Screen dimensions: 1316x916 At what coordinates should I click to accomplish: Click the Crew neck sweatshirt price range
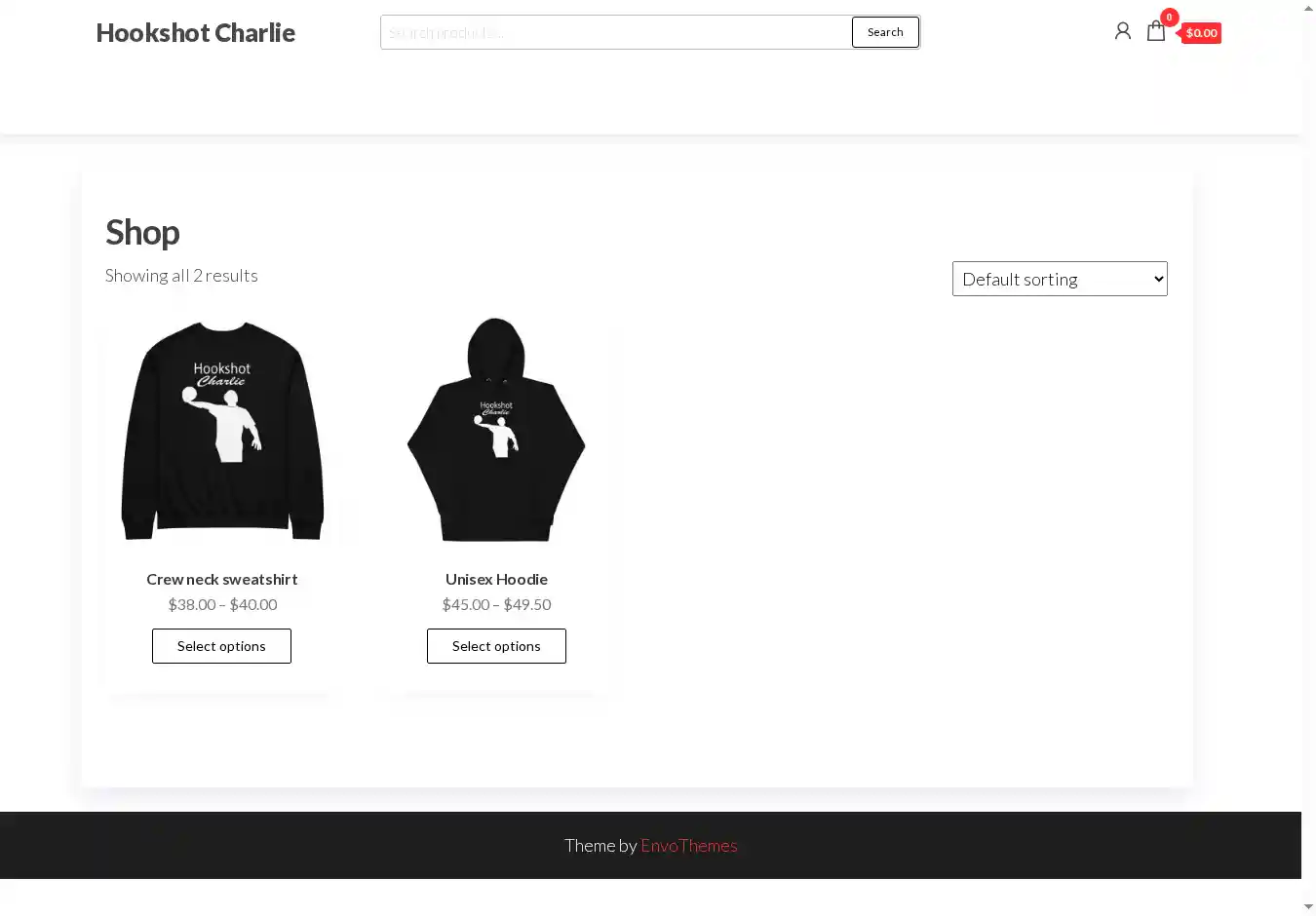222,604
